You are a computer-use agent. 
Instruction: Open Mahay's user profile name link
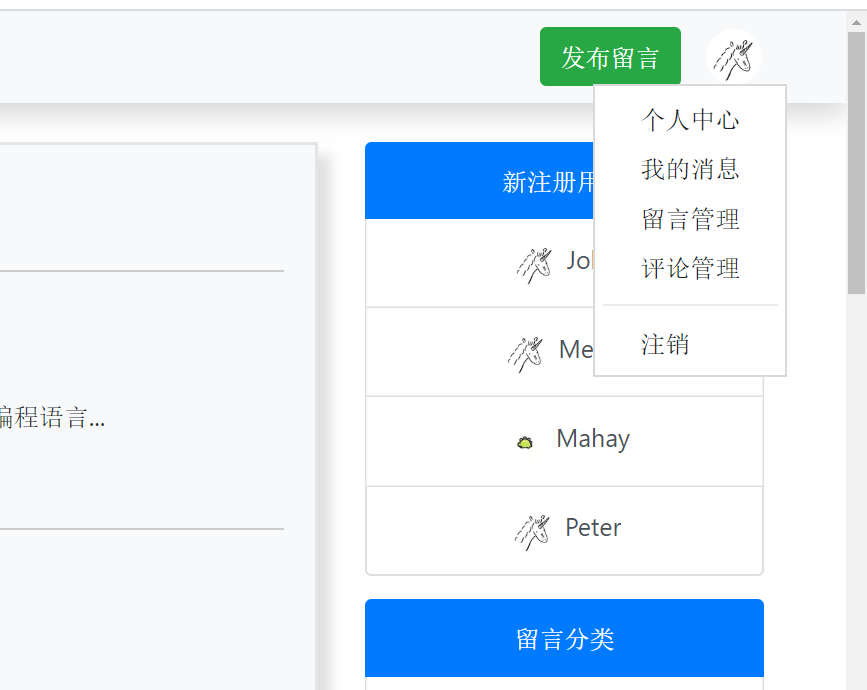point(593,439)
